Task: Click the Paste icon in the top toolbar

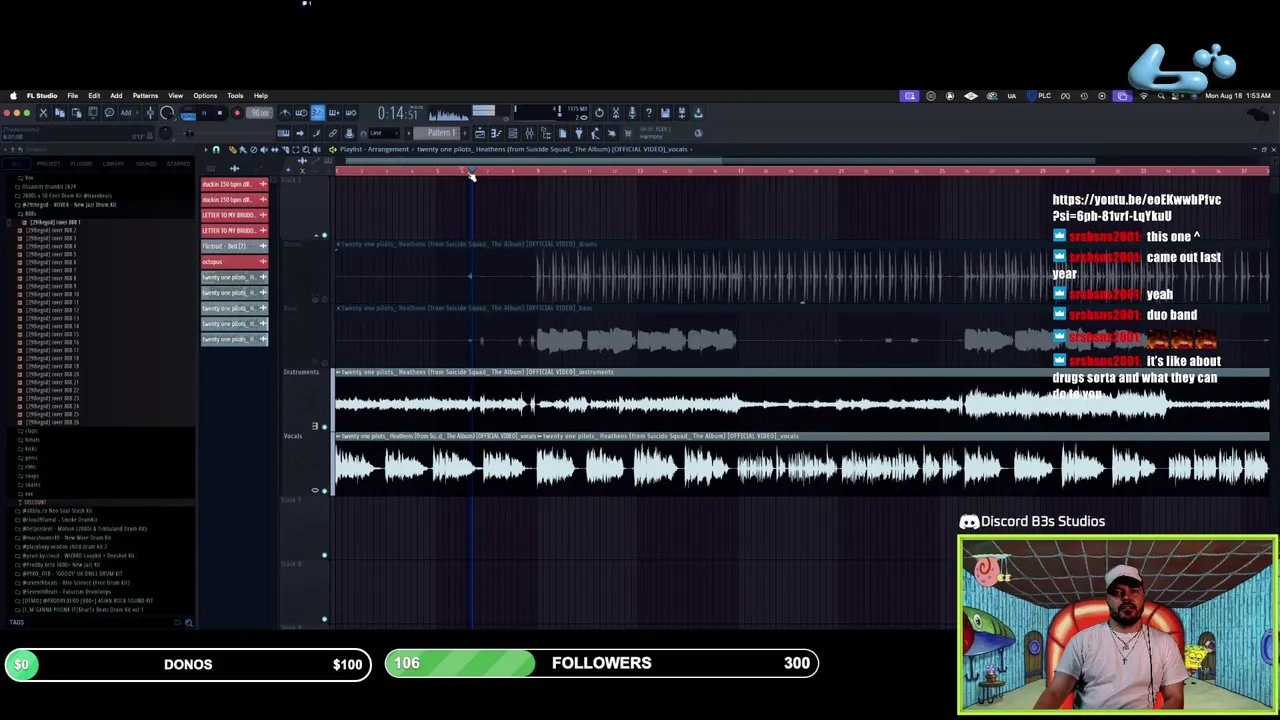Action: 76,113
